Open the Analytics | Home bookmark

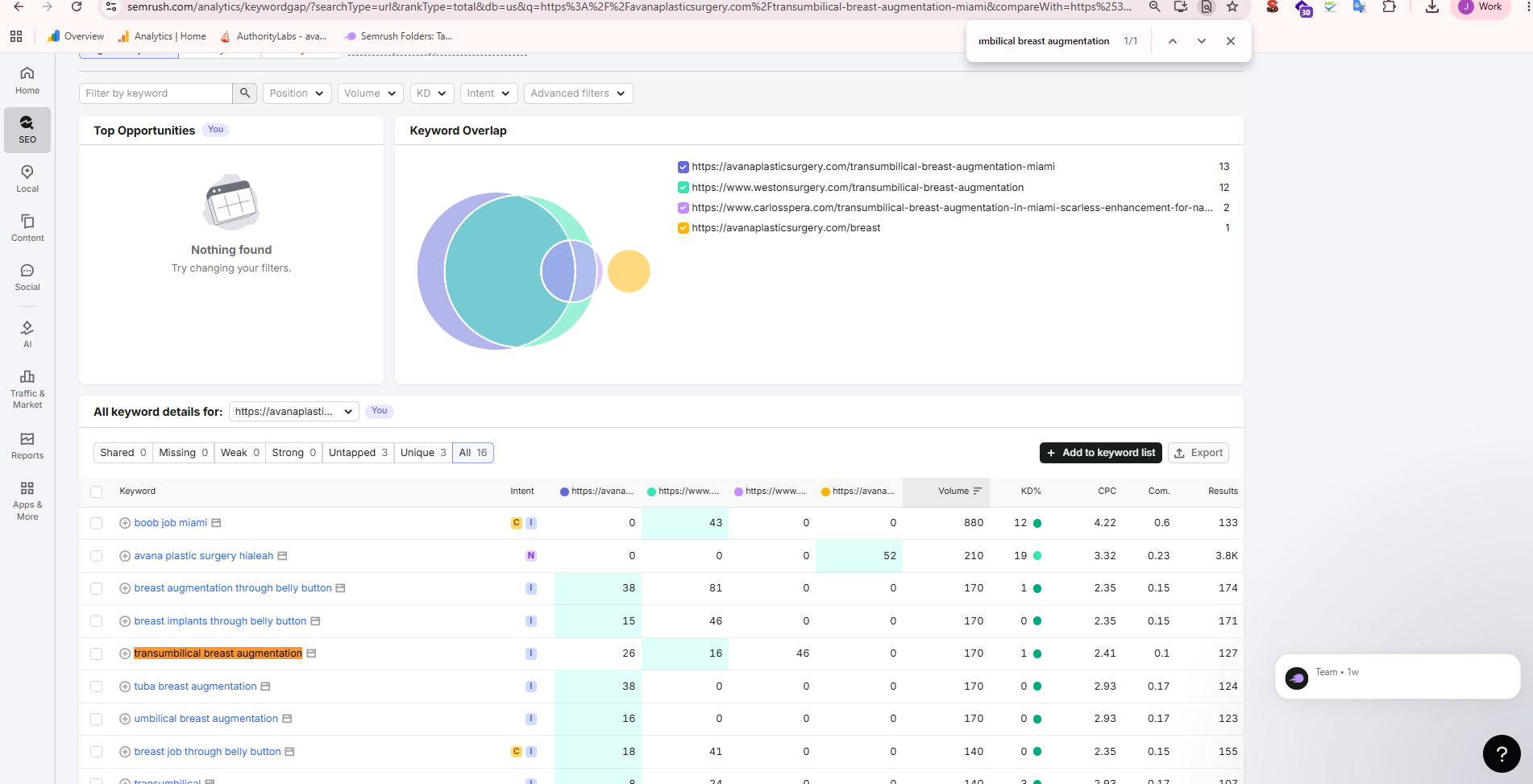(x=162, y=36)
